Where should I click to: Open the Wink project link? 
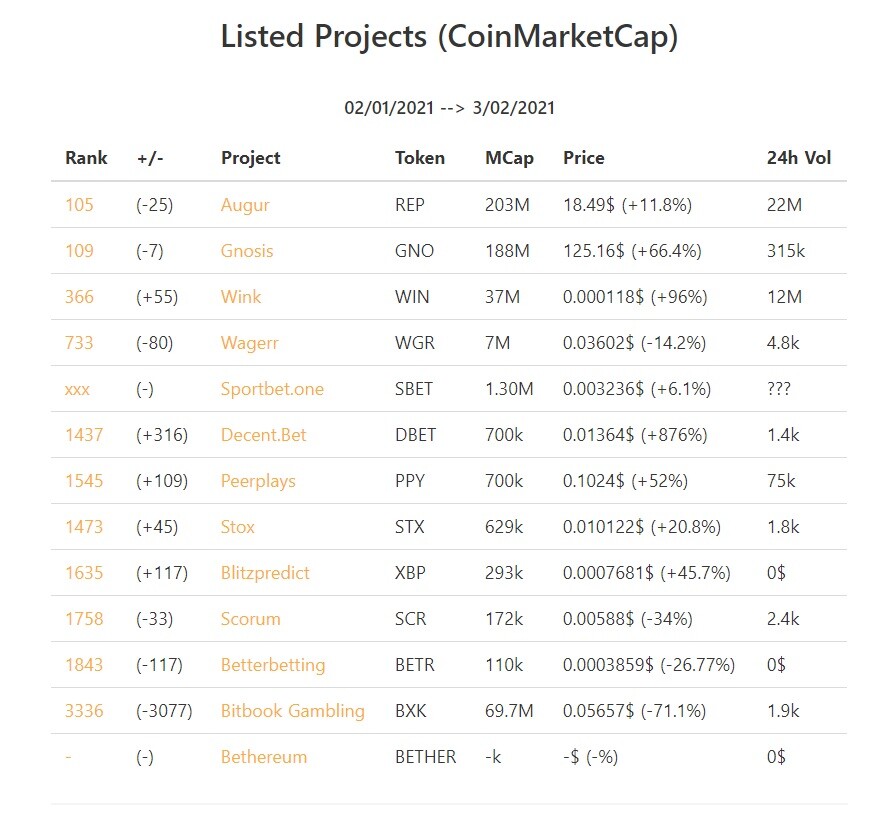(241, 297)
